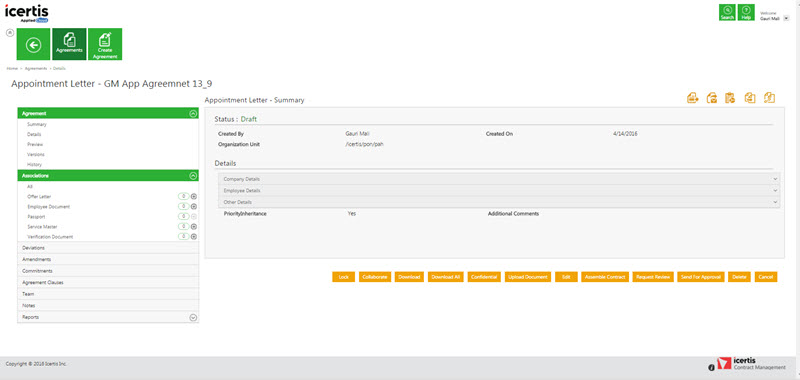800x380 pixels.
Task: Click the green back arrow tile
Action: [34, 44]
